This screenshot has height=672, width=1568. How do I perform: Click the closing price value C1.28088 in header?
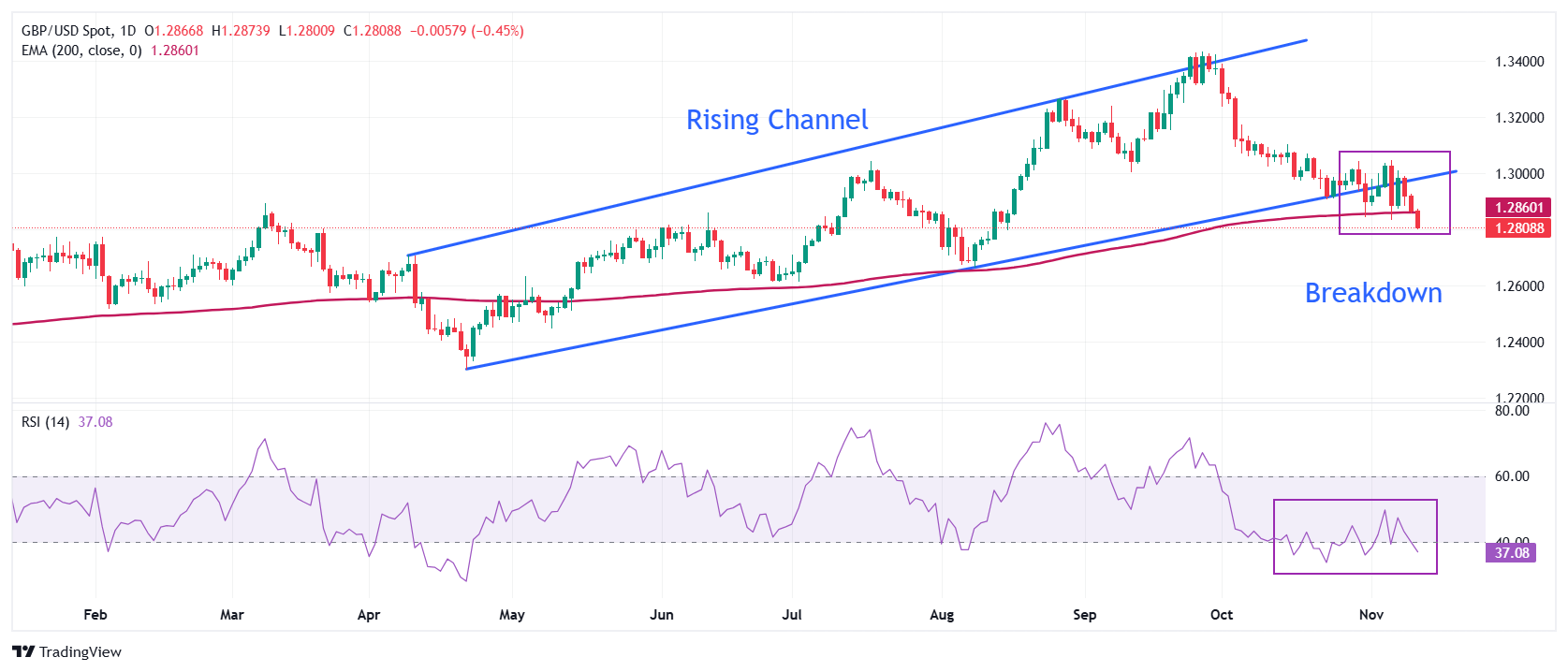tap(373, 31)
